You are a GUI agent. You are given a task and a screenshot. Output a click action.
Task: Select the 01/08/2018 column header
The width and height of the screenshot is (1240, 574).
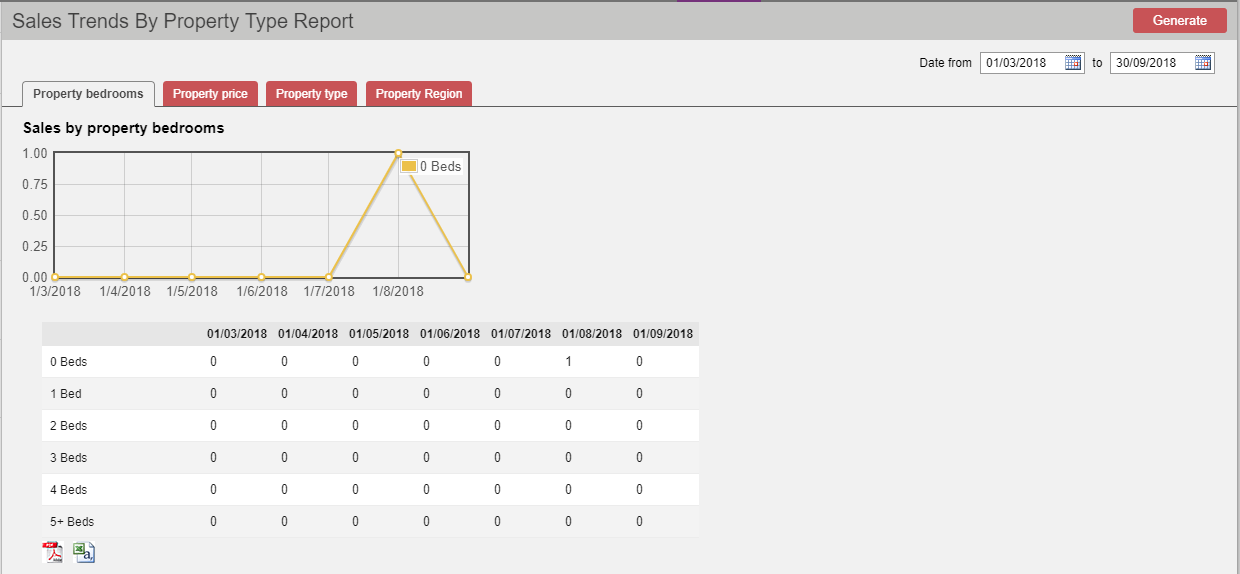coord(592,334)
